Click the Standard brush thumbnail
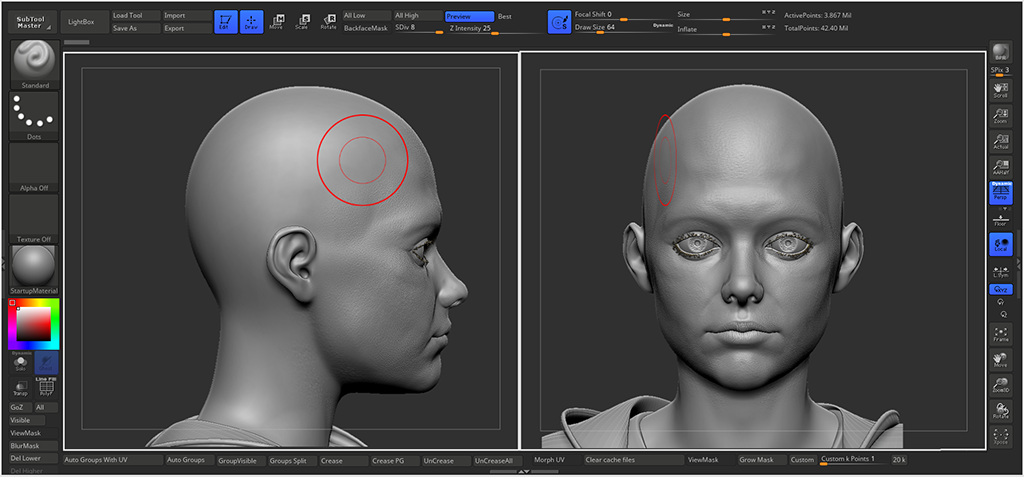 34,65
